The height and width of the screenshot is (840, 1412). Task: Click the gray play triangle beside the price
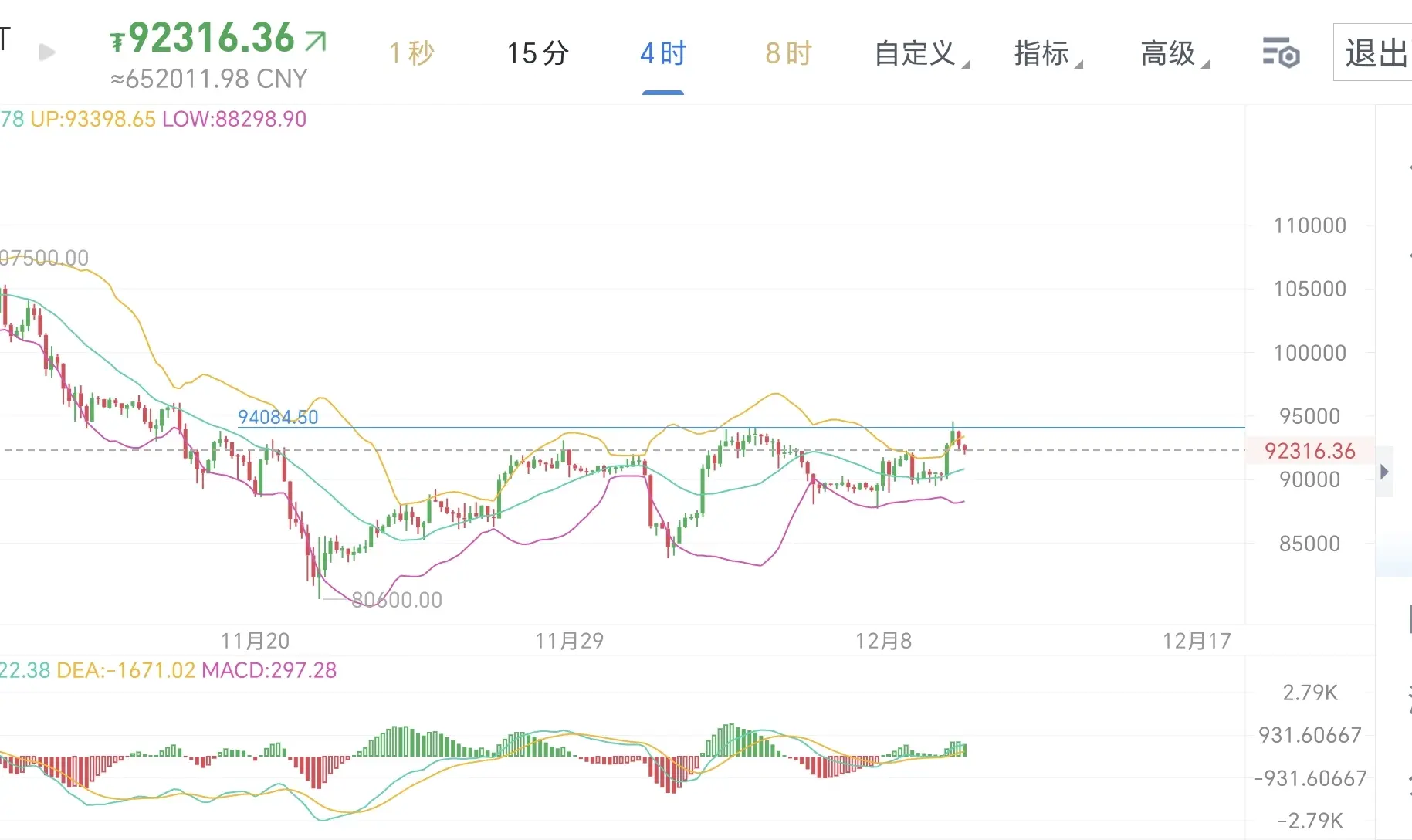coord(47,52)
